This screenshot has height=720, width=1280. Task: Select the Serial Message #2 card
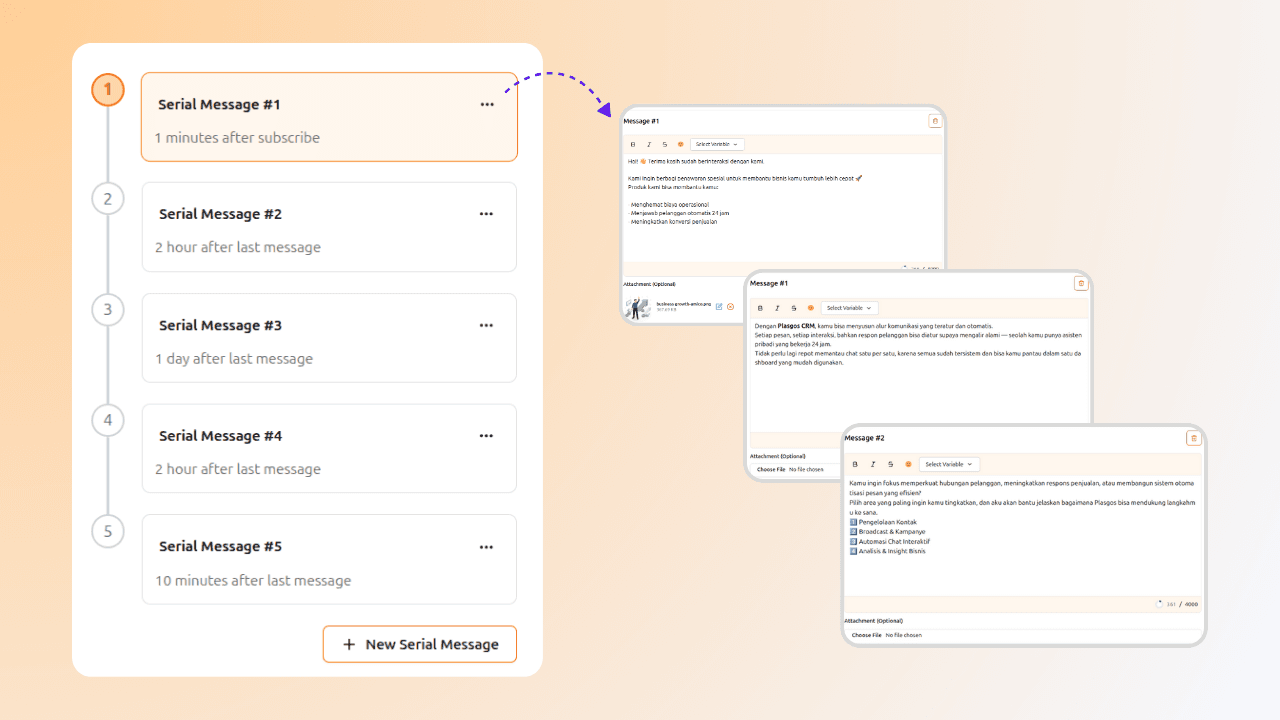tap(329, 227)
